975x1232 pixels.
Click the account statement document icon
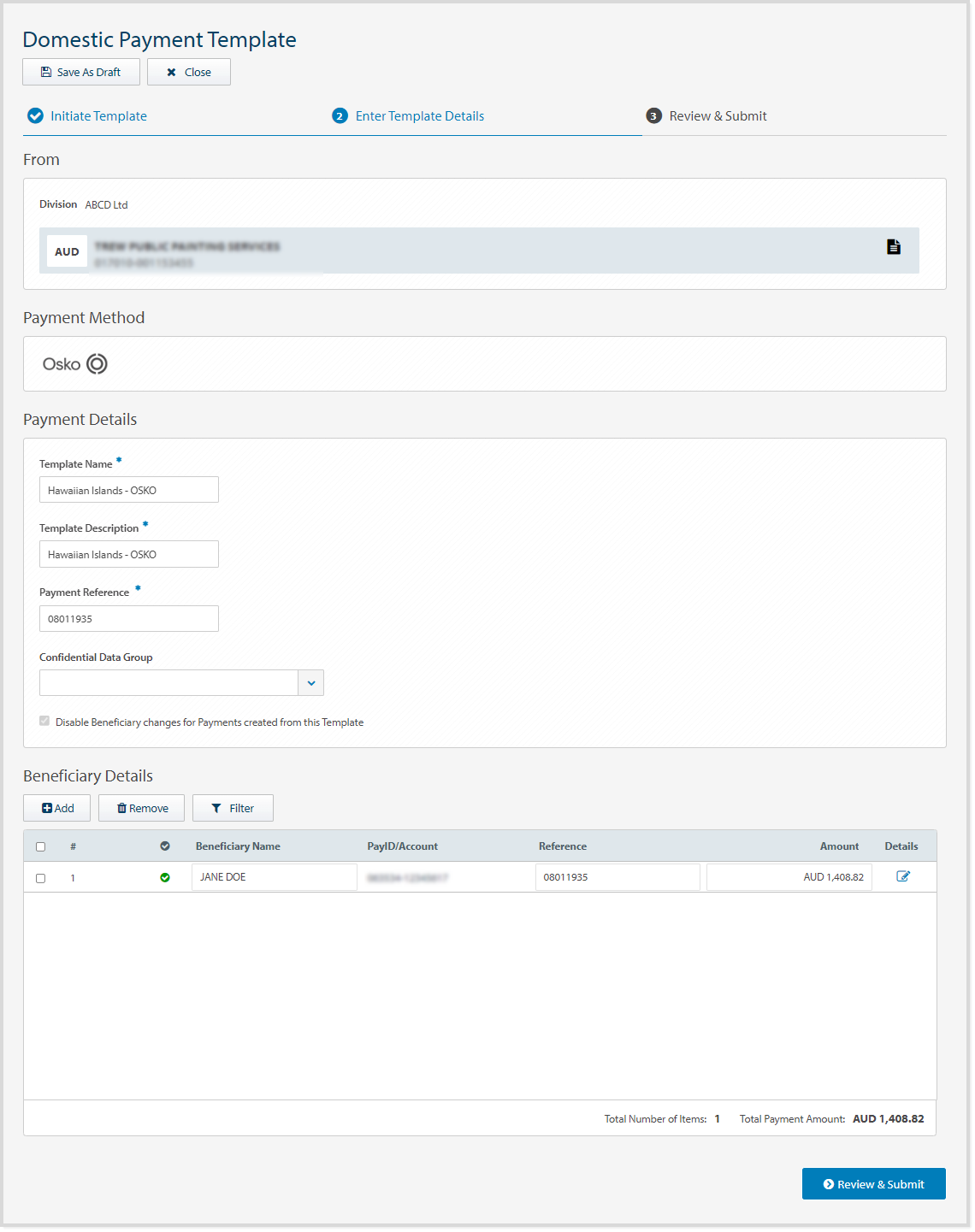[894, 247]
